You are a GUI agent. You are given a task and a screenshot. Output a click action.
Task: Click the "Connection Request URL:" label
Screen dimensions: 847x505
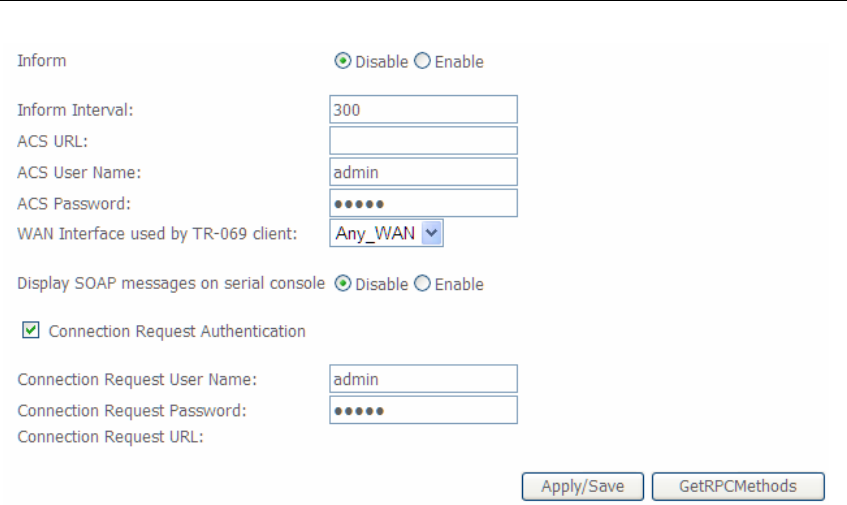[x=111, y=437]
